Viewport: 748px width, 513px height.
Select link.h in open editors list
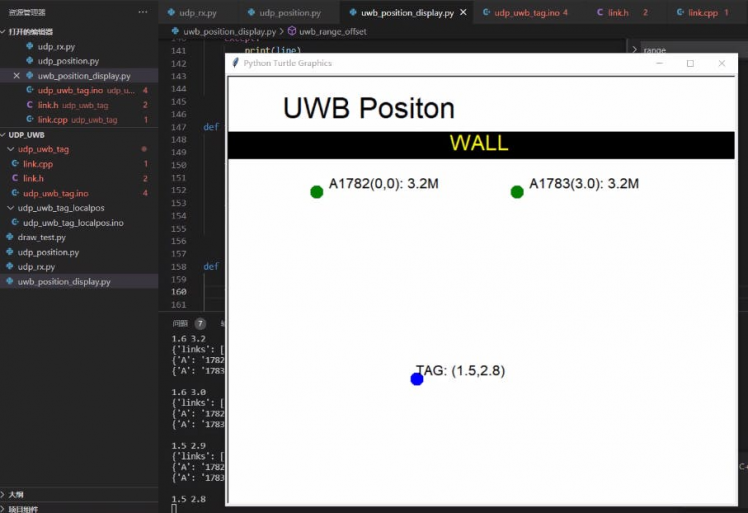(48, 105)
